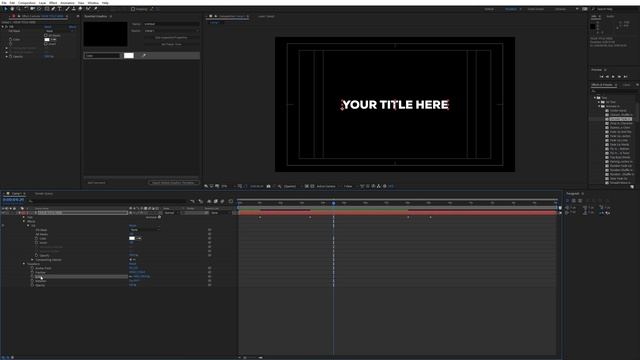The image size is (640, 360).
Task: Click Fill Color swatch in timeline
Action: pos(132,238)
